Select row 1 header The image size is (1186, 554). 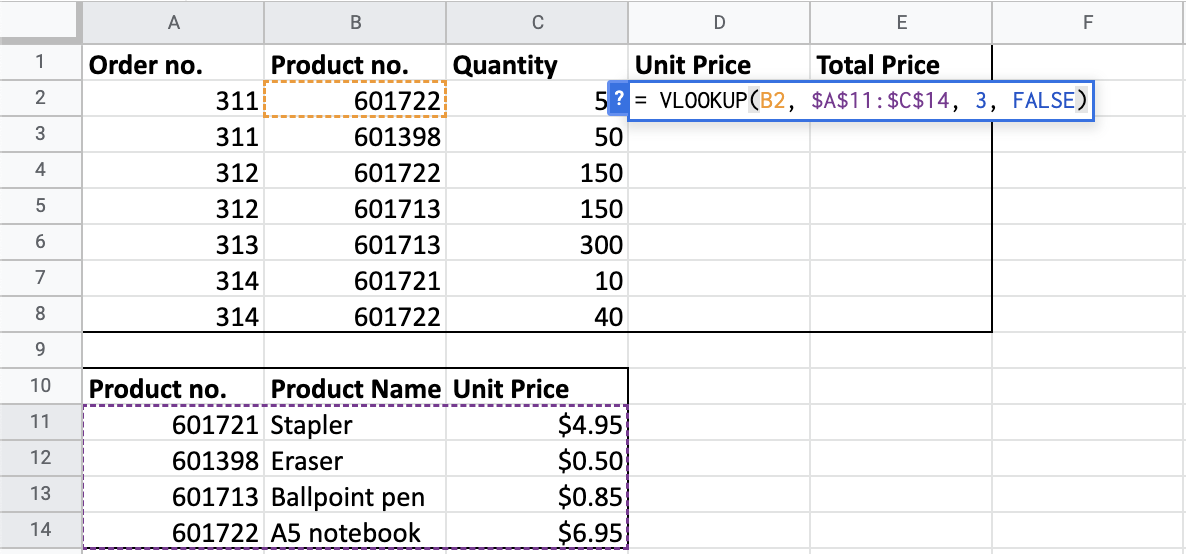pos(40,62)
